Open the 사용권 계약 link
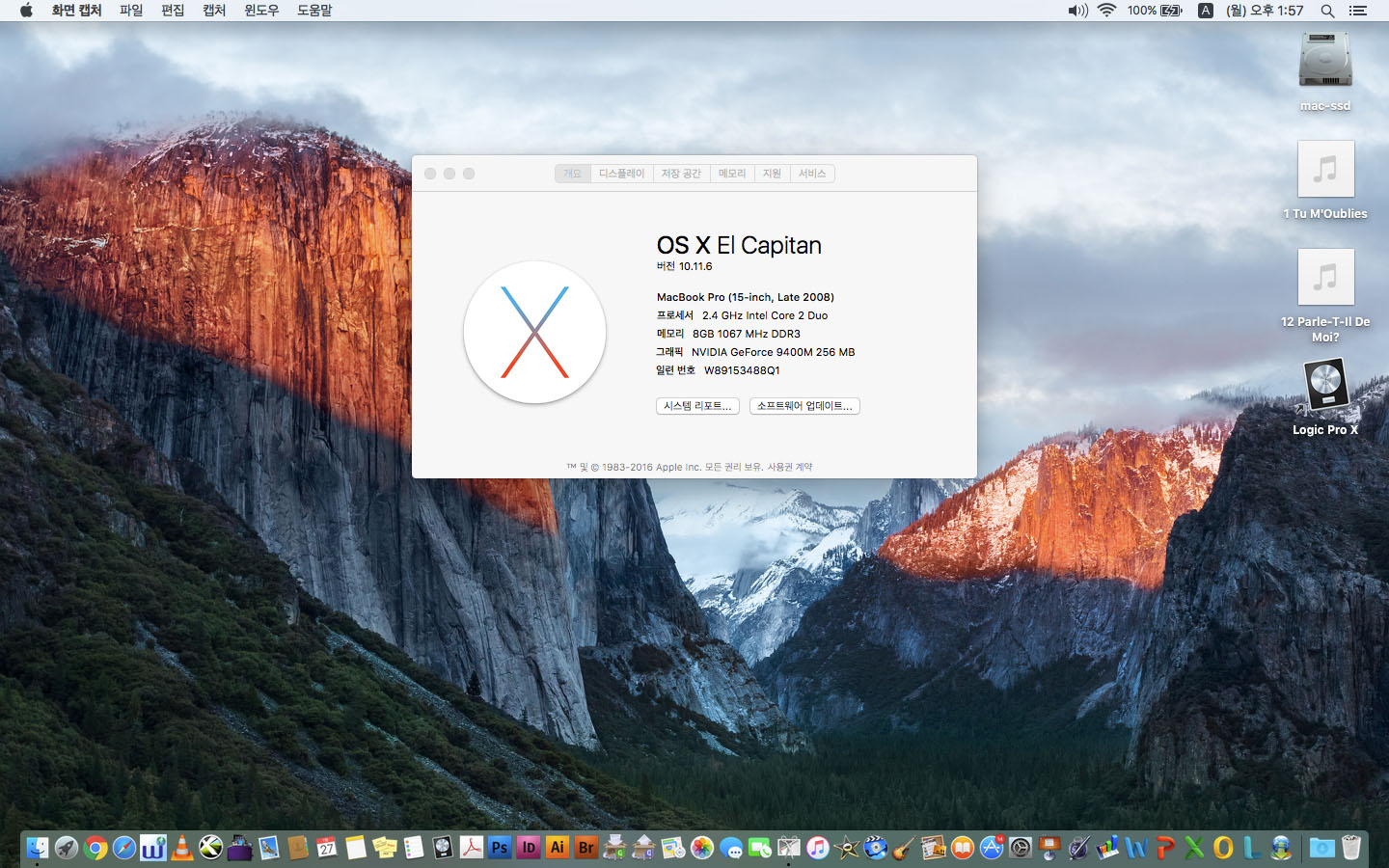The image size is (1389, 868). click(790, 467)
